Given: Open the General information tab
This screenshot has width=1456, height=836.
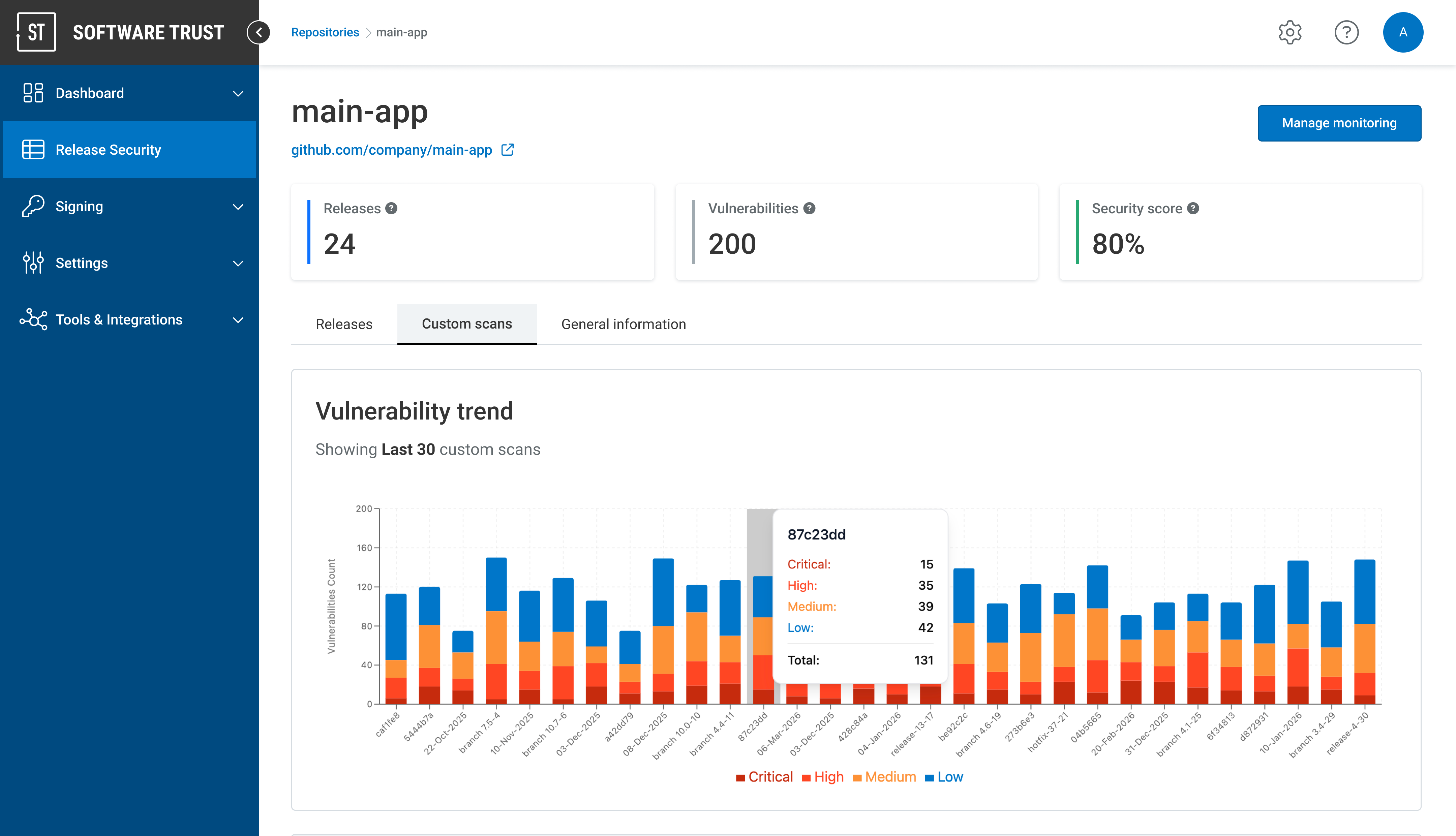Looking at the screenshot, I should (624, 324).
